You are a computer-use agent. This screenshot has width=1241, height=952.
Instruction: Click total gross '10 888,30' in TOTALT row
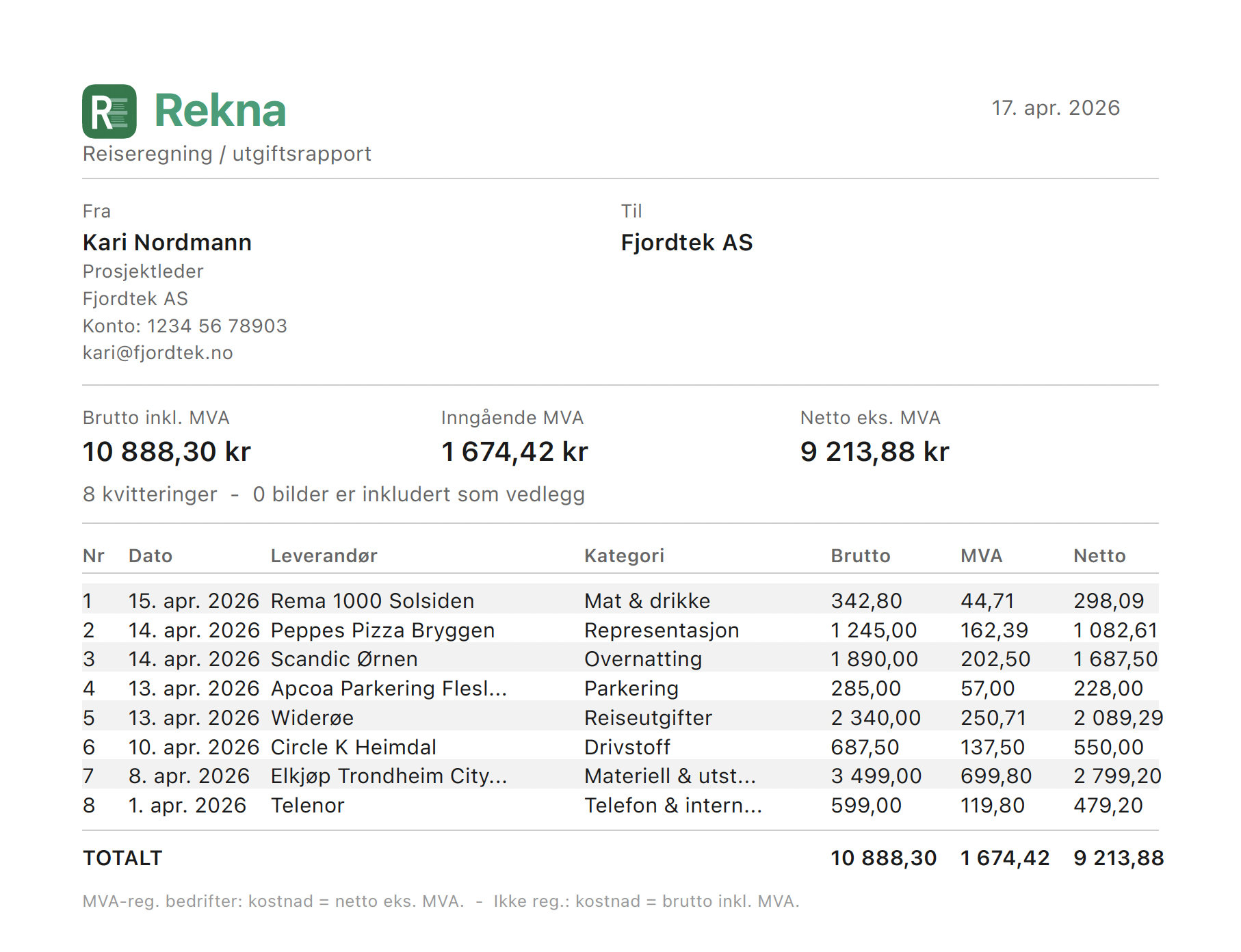click(883, 858)
